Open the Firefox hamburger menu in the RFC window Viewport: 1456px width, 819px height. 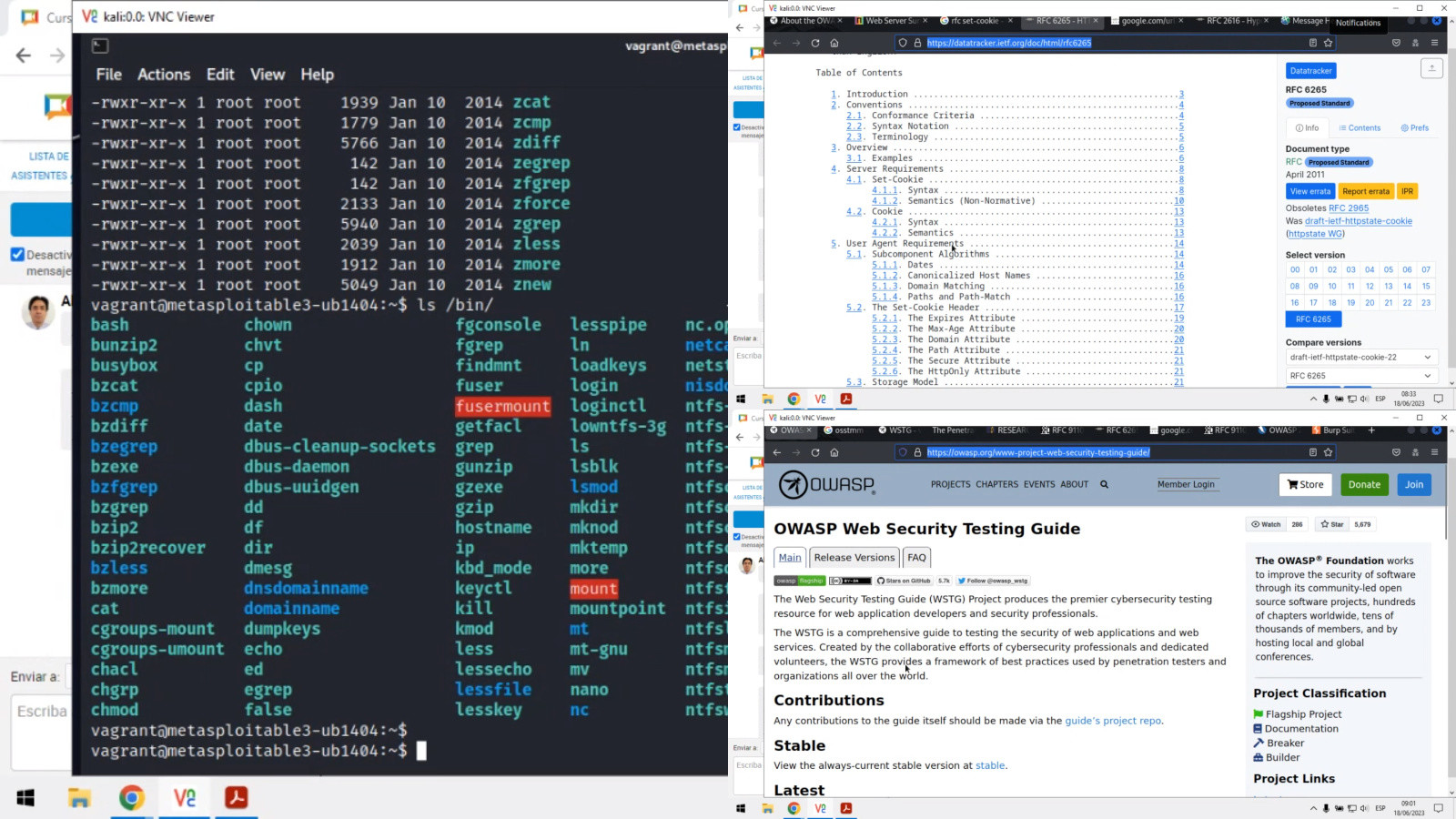1435,43
